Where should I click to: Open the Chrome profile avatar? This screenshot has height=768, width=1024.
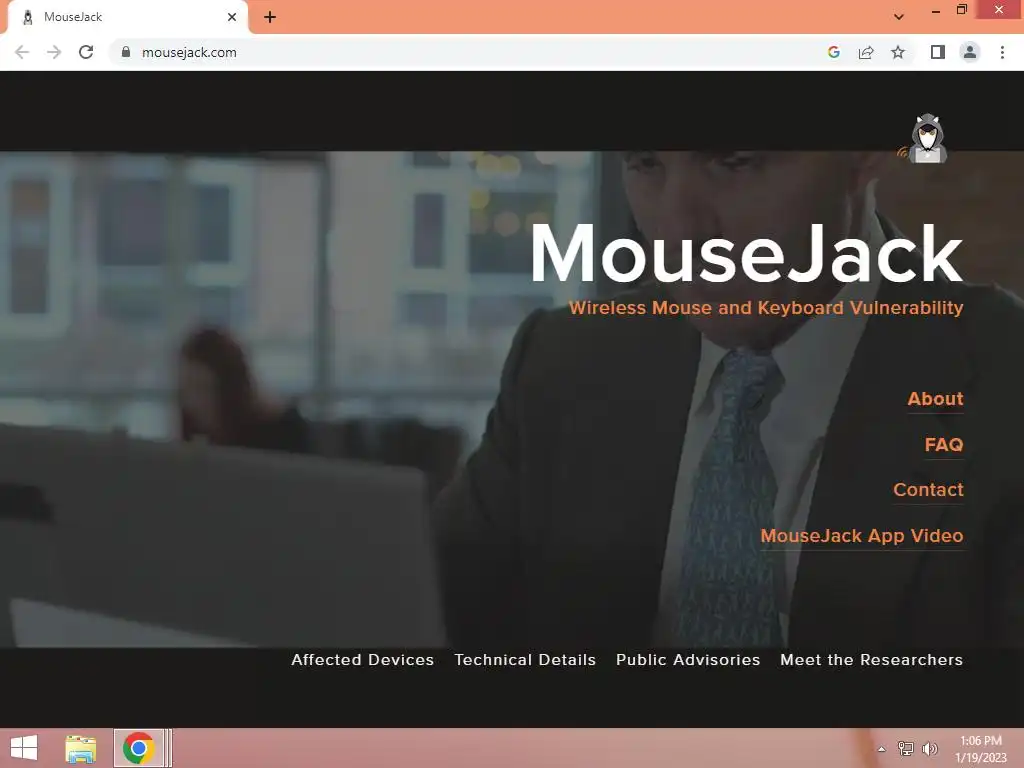970,52
